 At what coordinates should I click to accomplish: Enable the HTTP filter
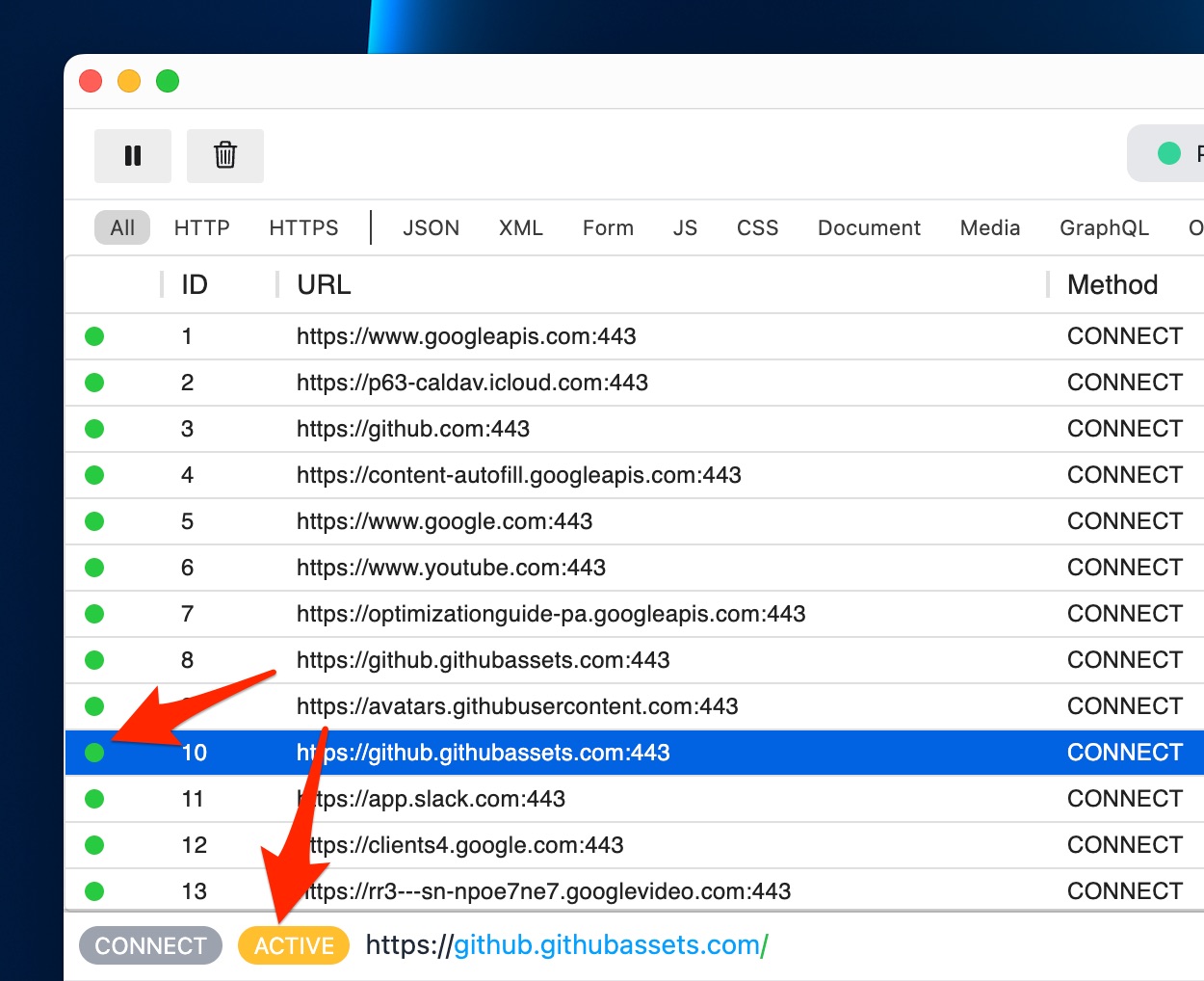(x=201, y=227)
